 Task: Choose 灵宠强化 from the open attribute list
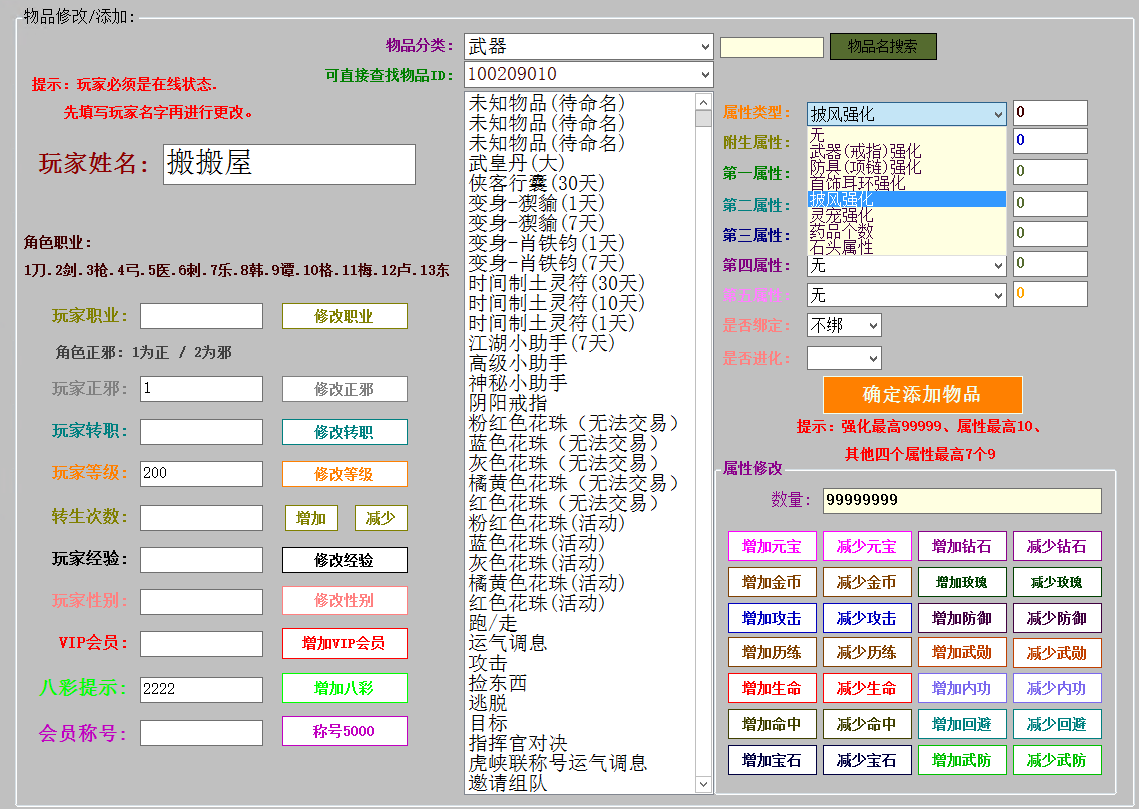pyautogui.click(x=841, y=215)
